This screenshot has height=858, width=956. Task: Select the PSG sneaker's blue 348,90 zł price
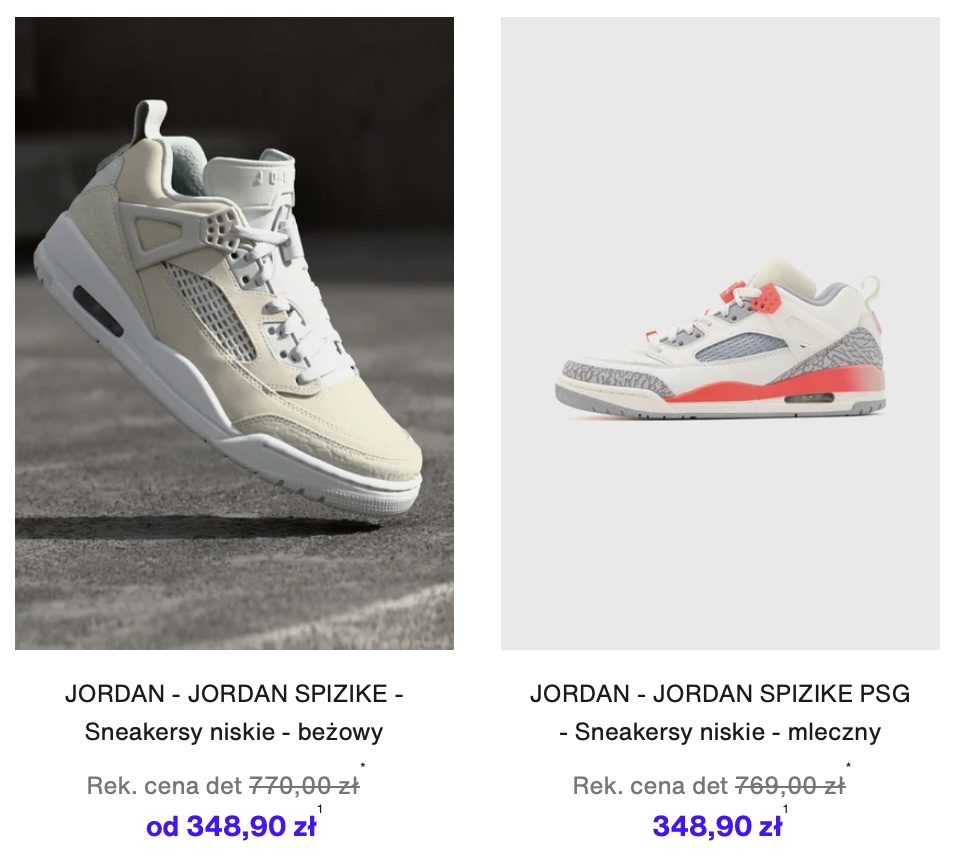[x=717, y=827]
